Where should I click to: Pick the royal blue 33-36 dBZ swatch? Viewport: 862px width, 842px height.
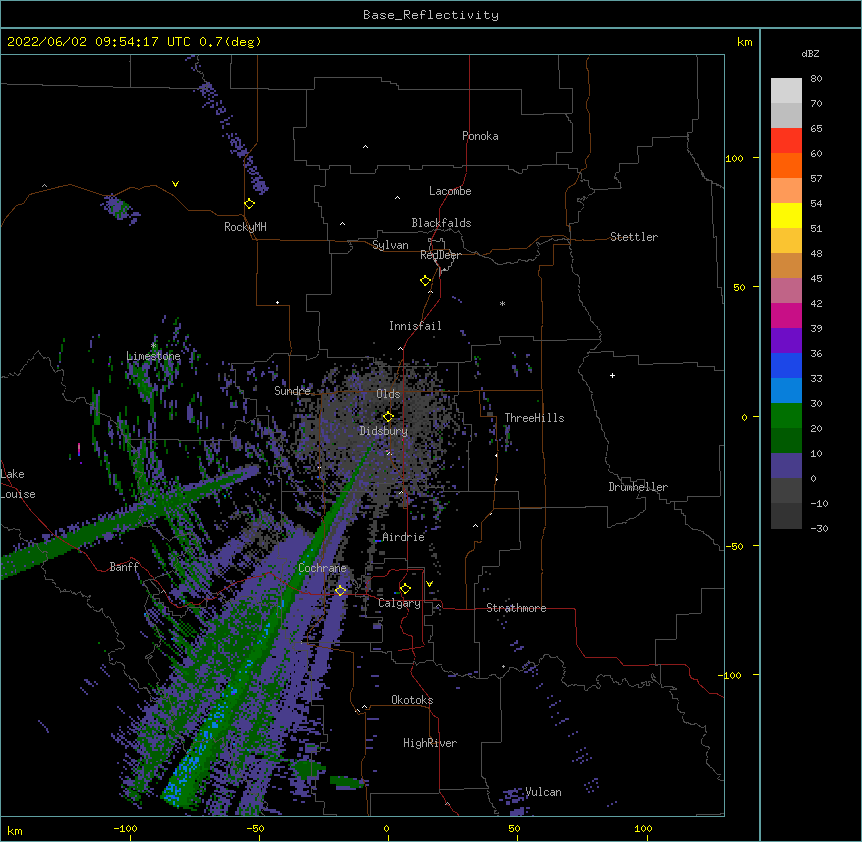click(786, 365)
